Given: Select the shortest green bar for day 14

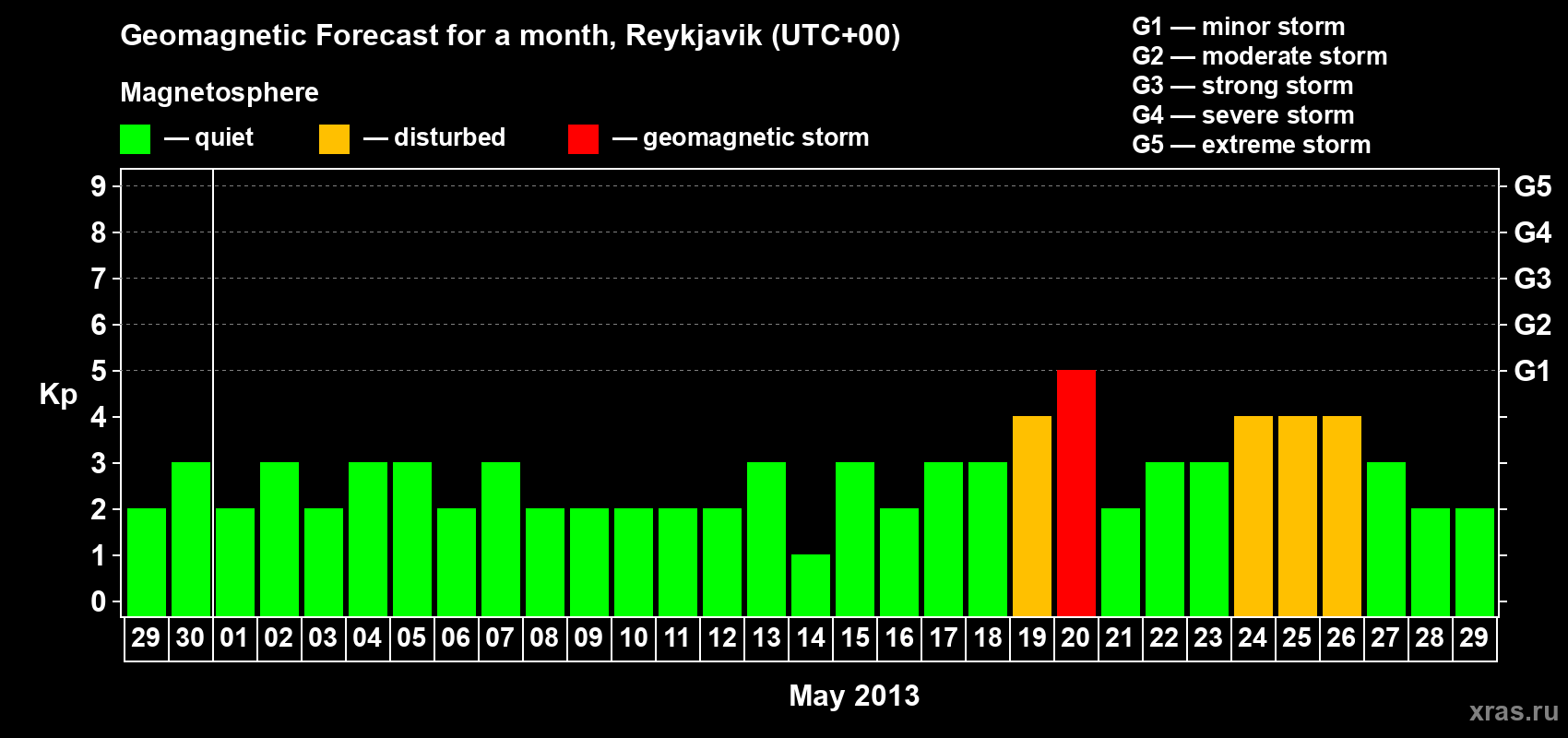Looking at the screenshot, I should point(811,585).
